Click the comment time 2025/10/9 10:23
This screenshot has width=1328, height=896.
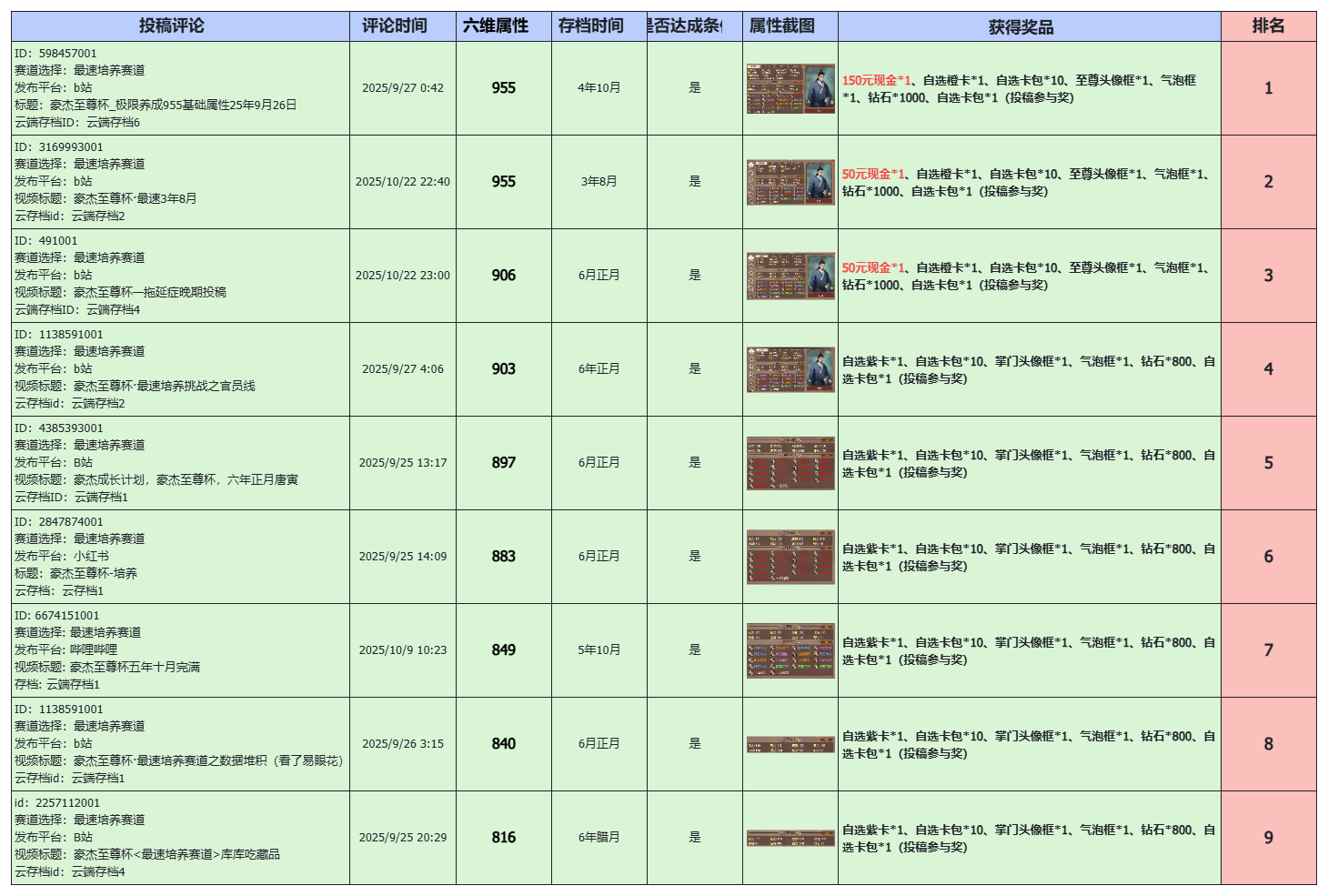pyautogui.click(x=403, y=650)
